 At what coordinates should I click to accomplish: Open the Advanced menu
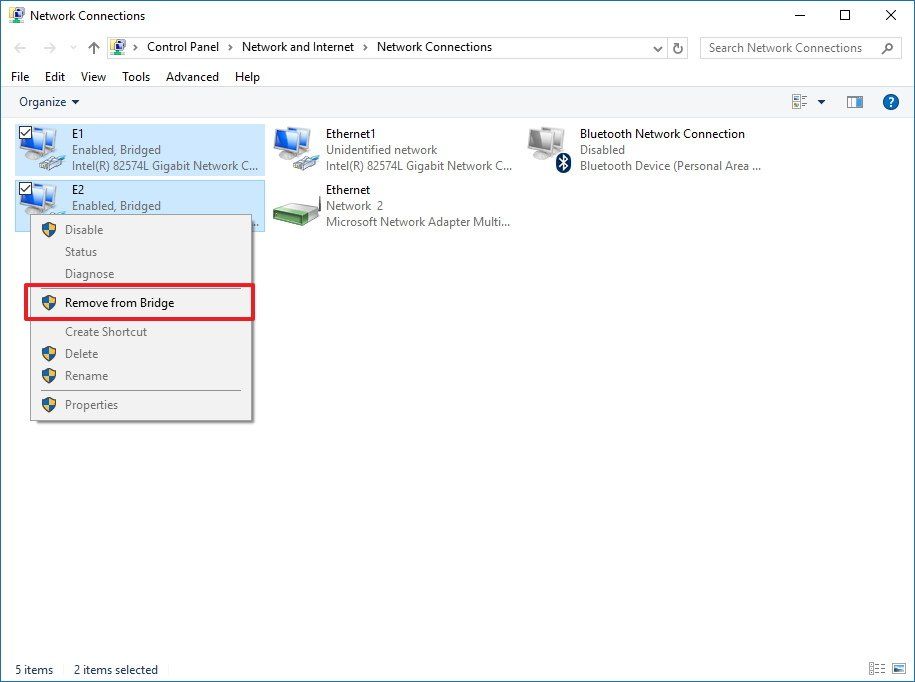[x=192, y=76]
